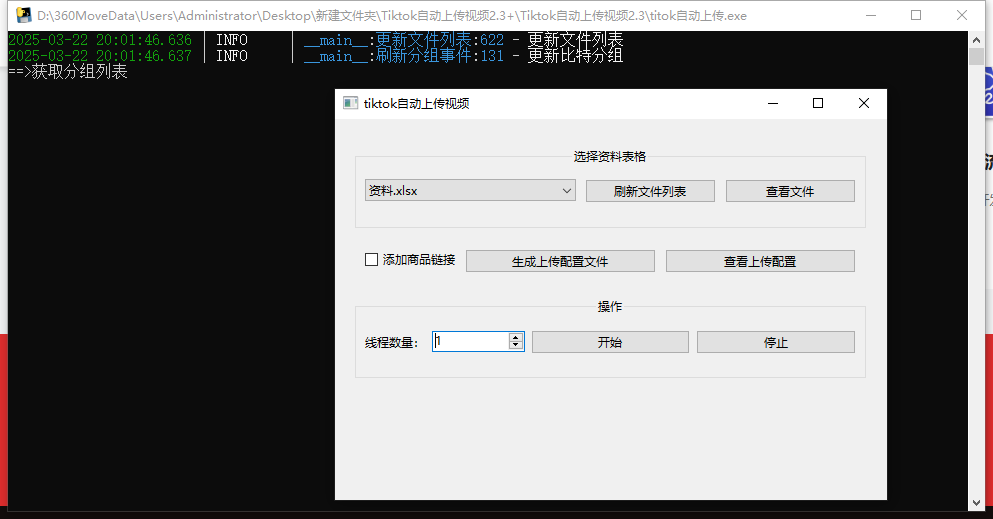This screenshot has height=519, width=993.
Task: Decrease 线程数量 with the down arrow
Action: [x=516, y=346]
